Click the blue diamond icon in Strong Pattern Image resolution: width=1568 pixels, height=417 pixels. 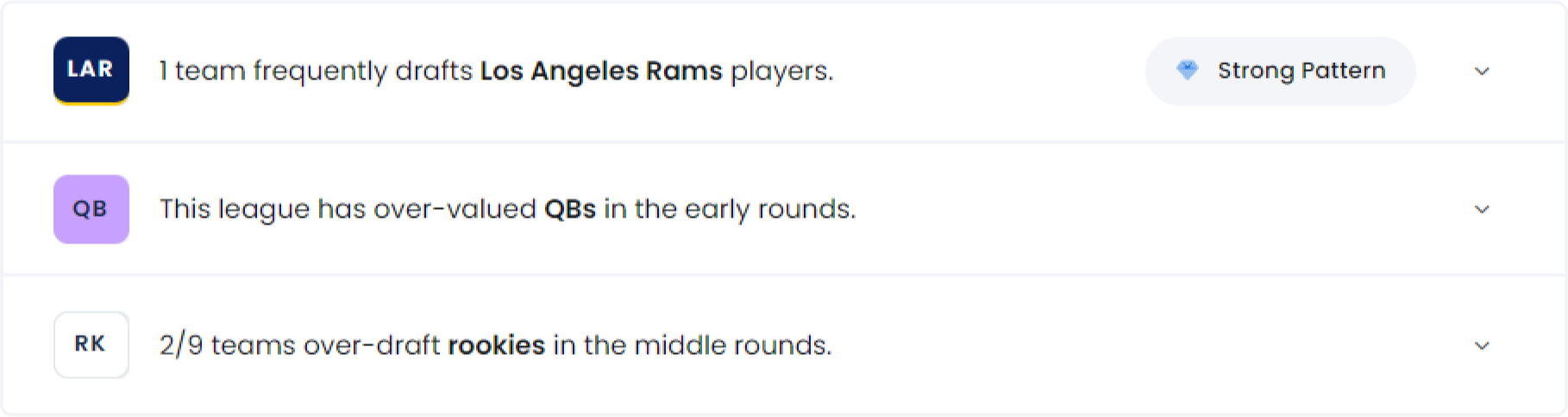pos(1188,71)
